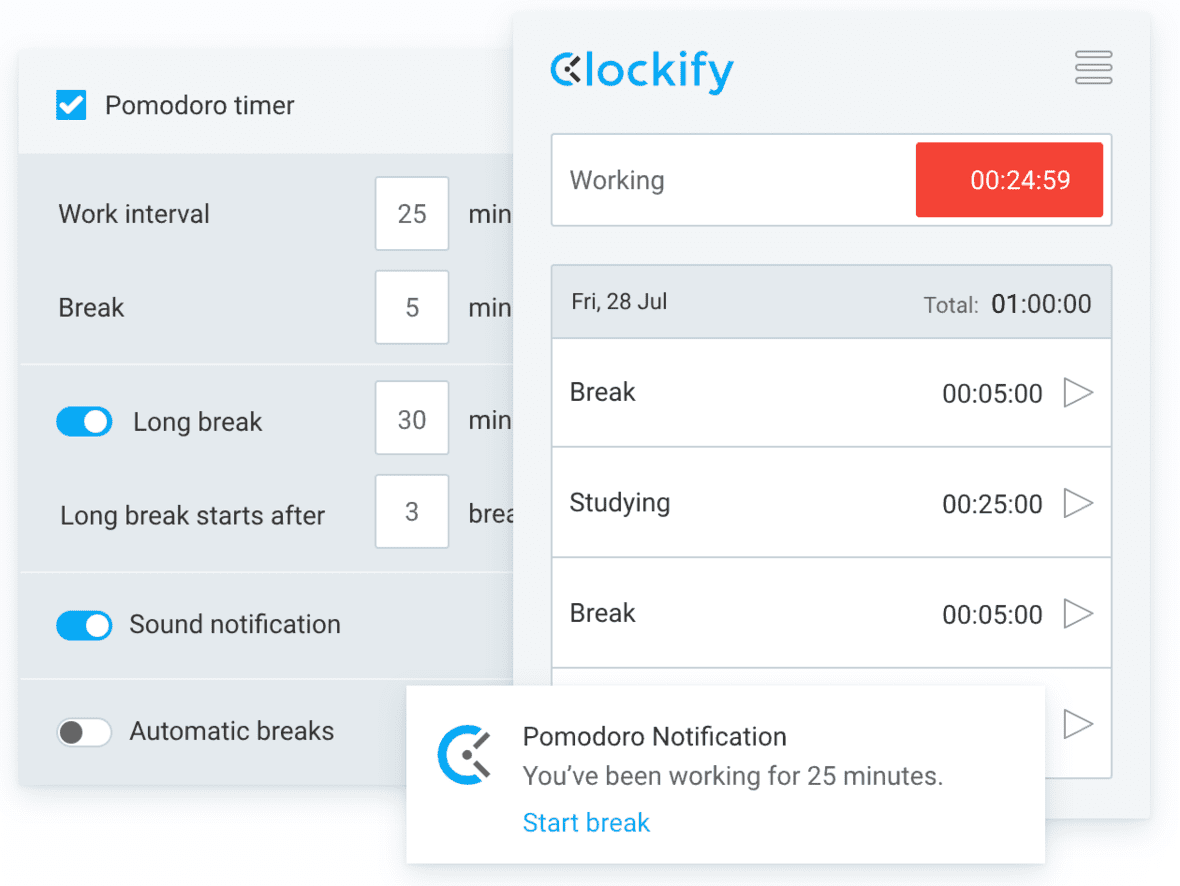Edit the Work interval value of 25
Viewport: 1180px width, 886px height.
click(412, 214)
